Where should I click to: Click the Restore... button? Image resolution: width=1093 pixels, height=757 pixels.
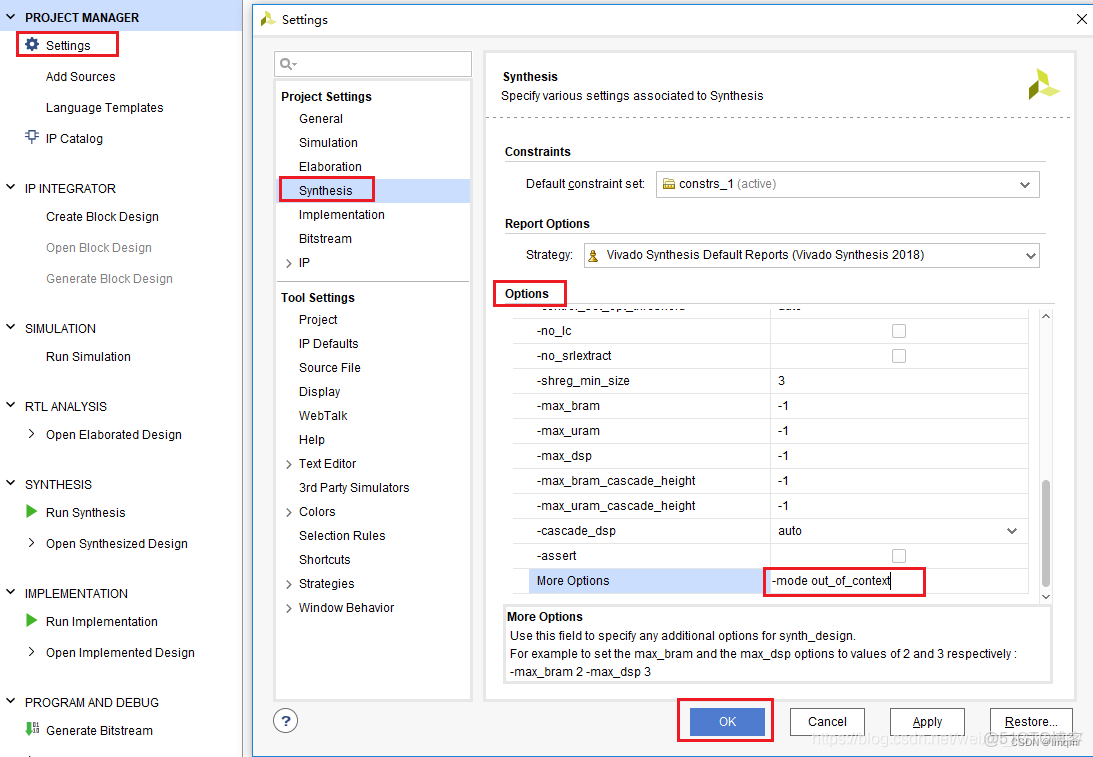[x=1031, y=721]
